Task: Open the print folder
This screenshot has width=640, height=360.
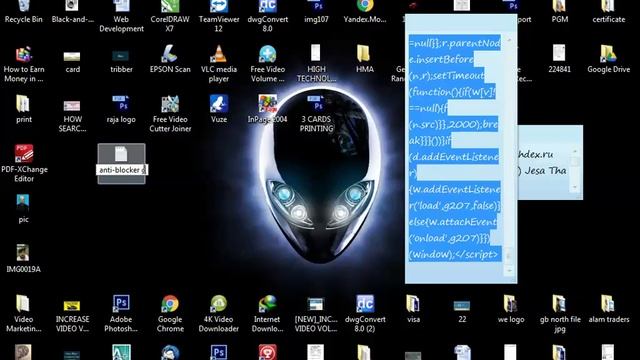Action: [x=24, y=109]
